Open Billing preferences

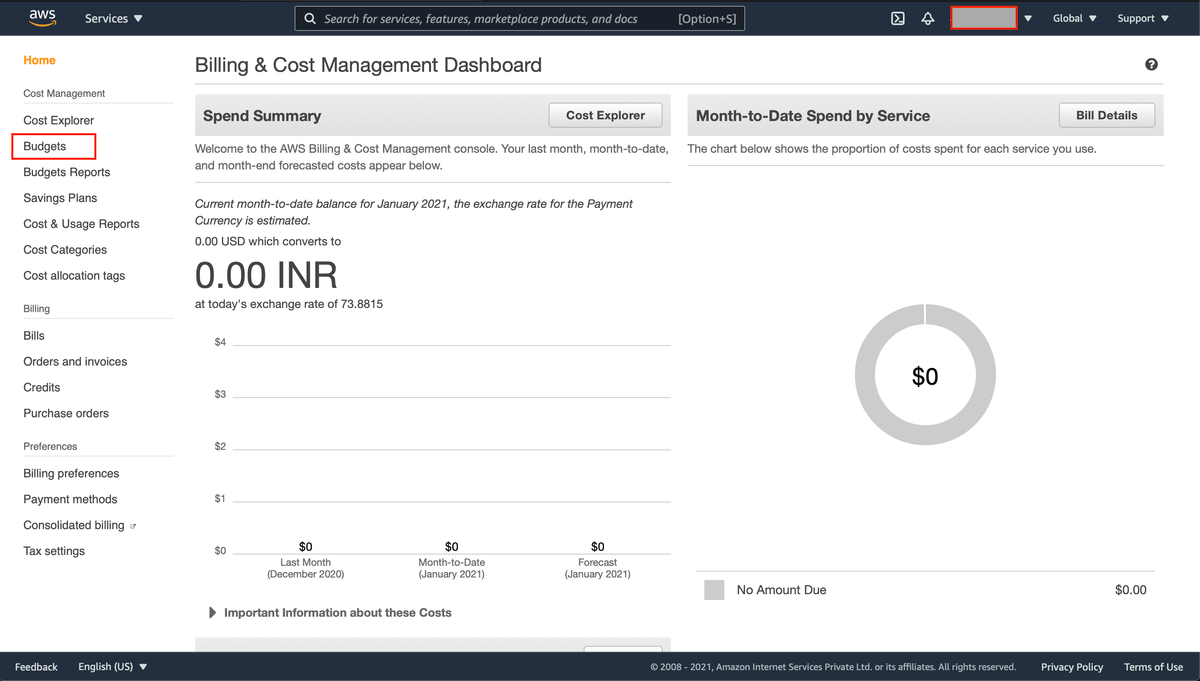coord(71,474)
